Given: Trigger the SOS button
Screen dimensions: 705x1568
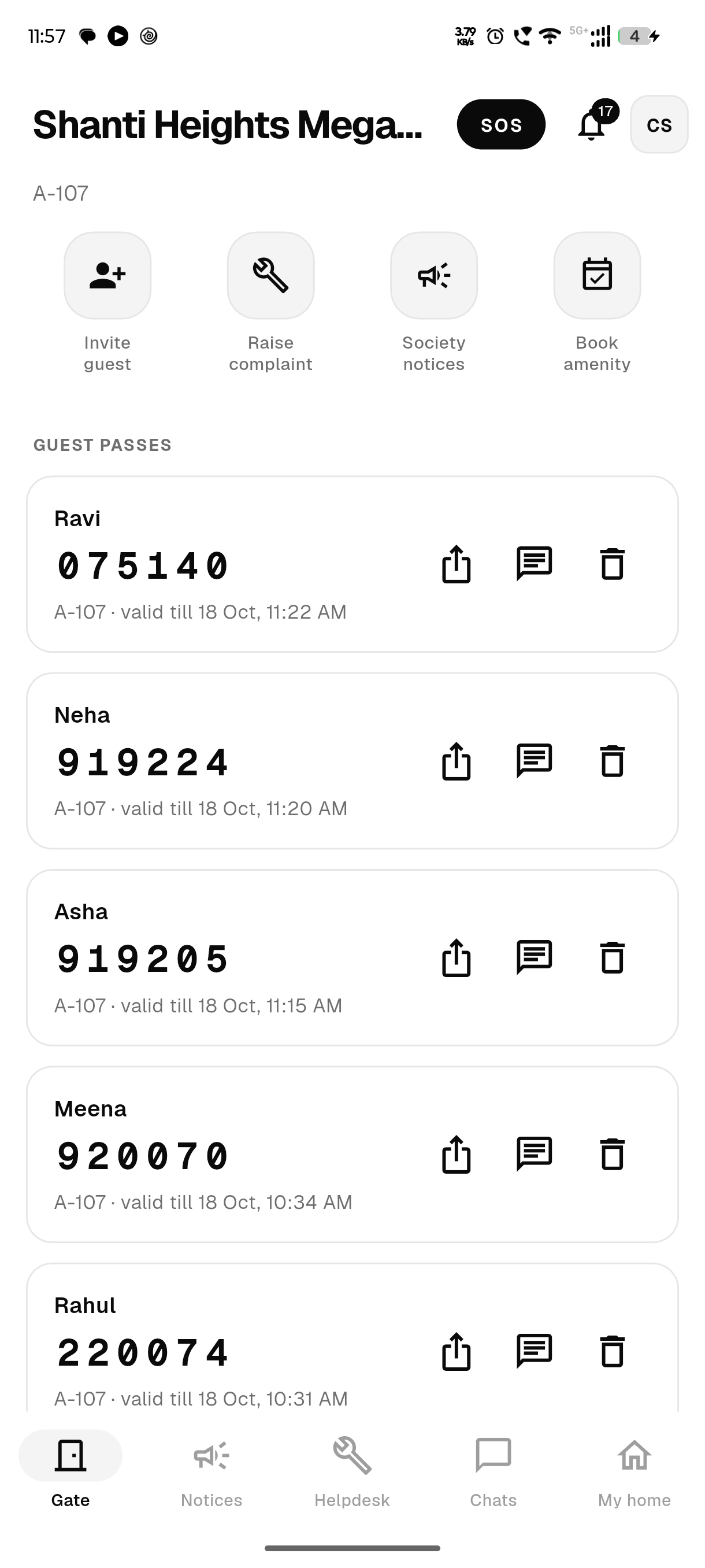Looking at the screenshot, I should (x=501, y=124).
